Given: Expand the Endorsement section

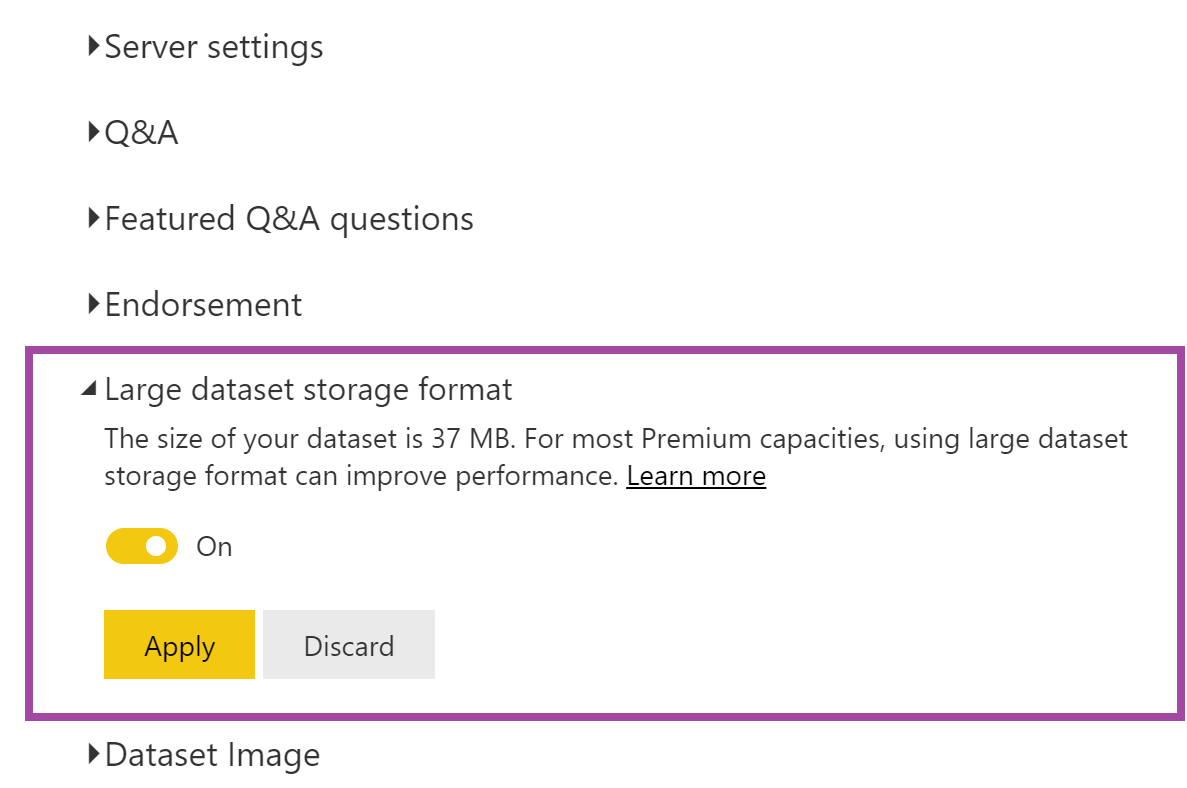Looking at the screenshot, I should point(203,304).
